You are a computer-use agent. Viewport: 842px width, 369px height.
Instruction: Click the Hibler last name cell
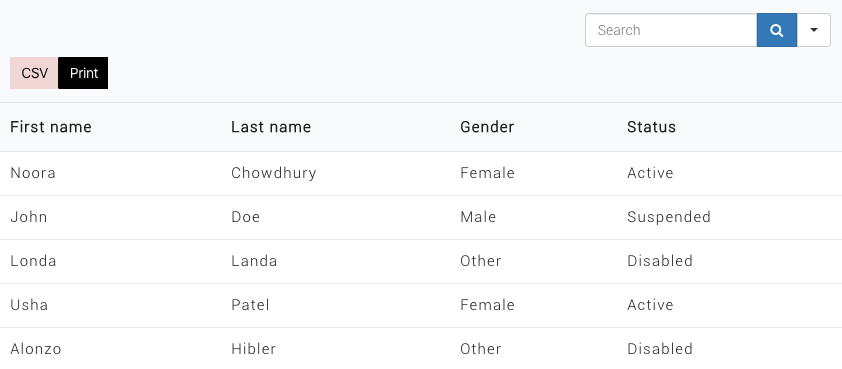coord(253,349)
